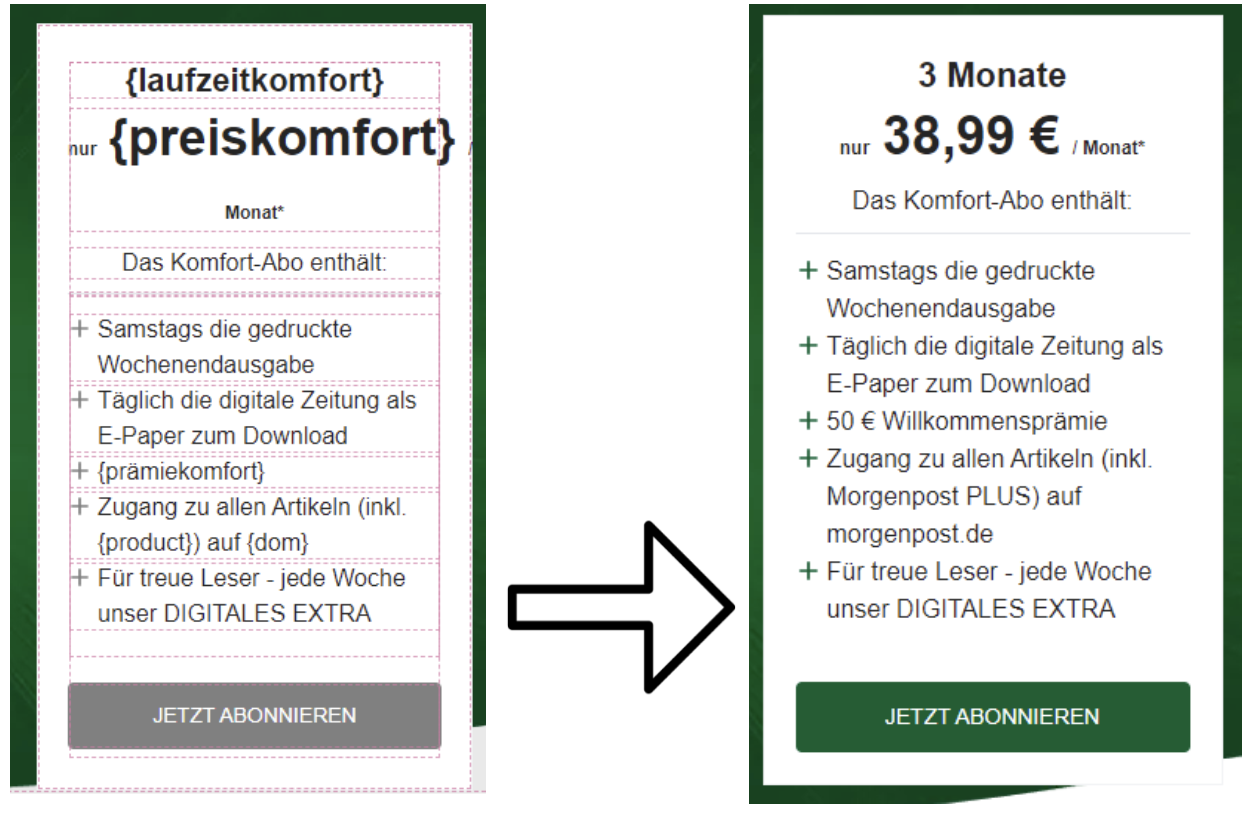Click the 38,99 € price text
The width and height of the screenshot is (1258, 816).
pos(973,137)
